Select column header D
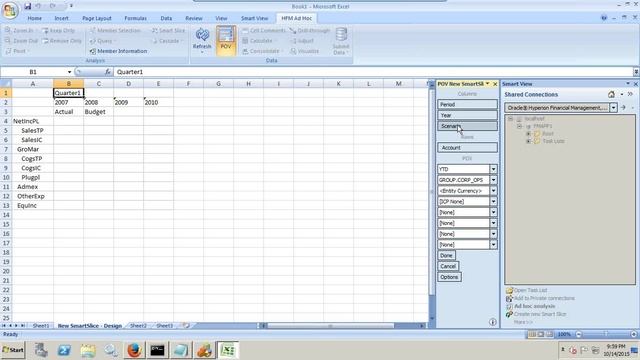640x360 pixels. [x=128, y=84]
